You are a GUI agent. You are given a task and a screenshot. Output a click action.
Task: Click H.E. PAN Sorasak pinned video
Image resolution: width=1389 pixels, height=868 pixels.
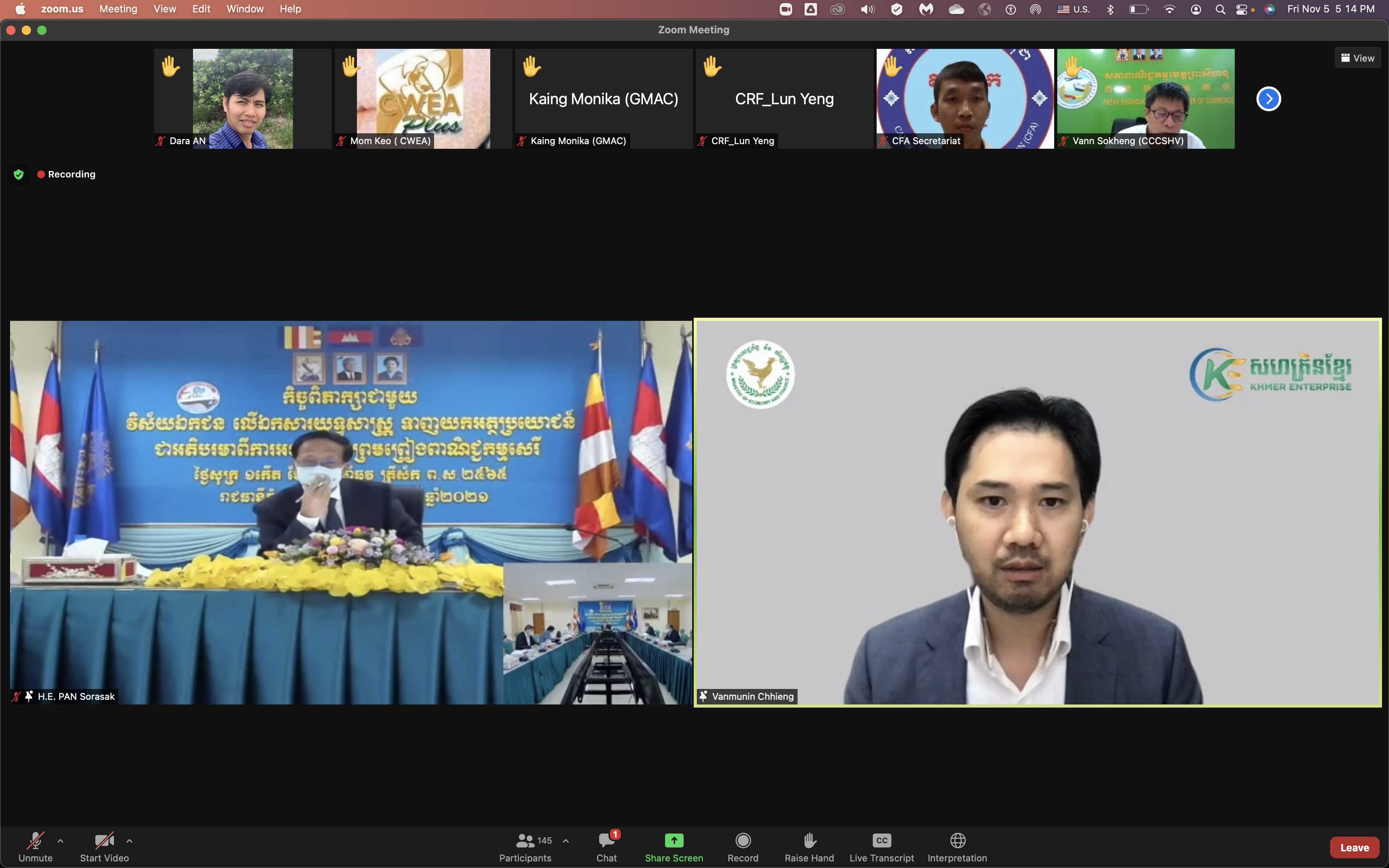[x=351, y=512]
